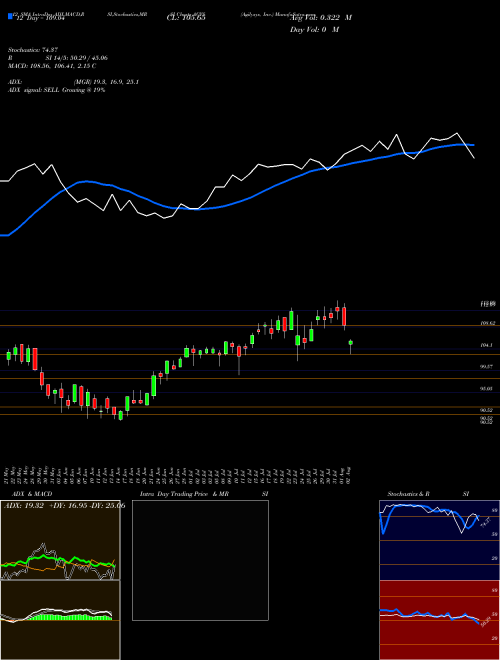Click 'ADX signal: SELL Growing @ 19%' text

(x=56, y=90)
